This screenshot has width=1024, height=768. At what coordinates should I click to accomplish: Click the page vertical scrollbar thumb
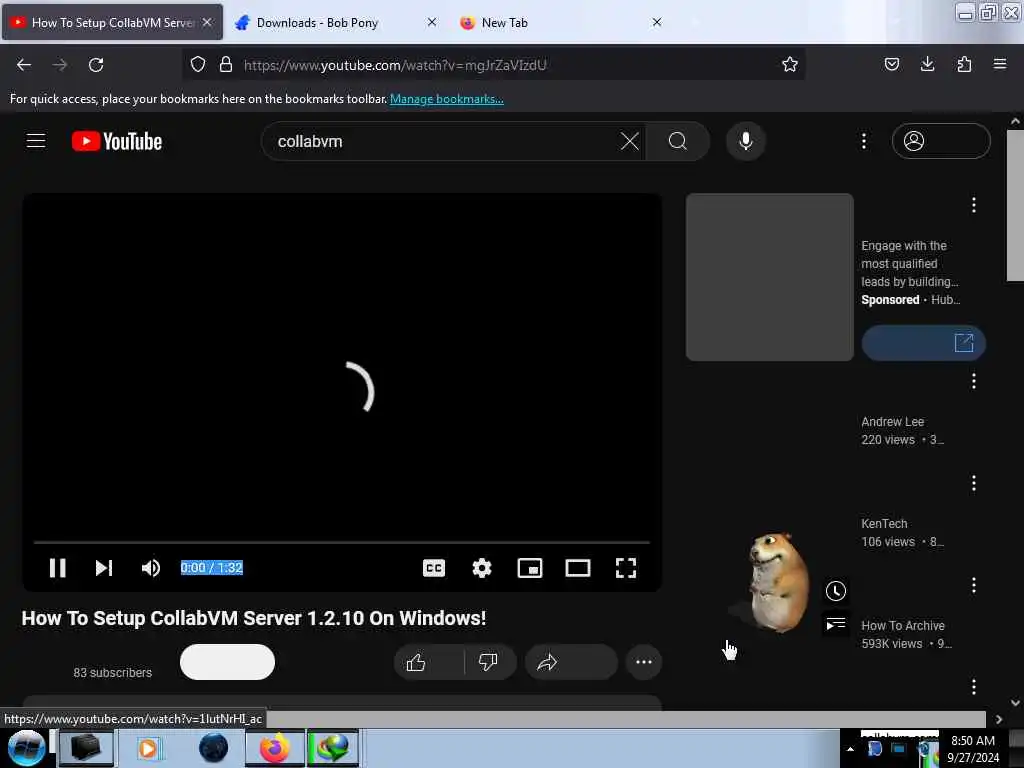(x=1015, y=205)
